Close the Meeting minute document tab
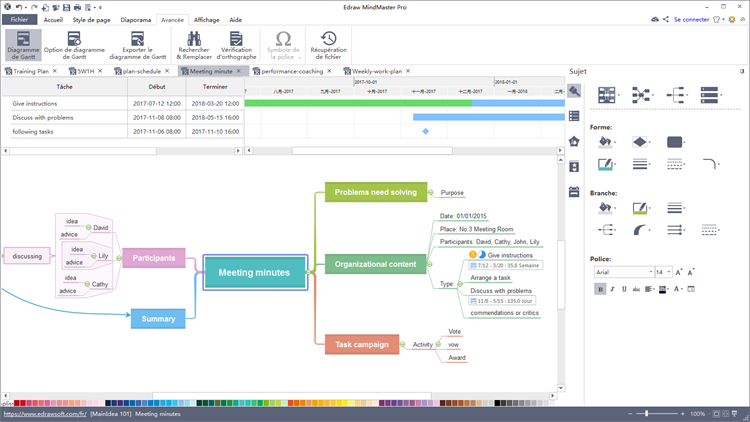This screenshot has width=750, height=422. point(239,71)
